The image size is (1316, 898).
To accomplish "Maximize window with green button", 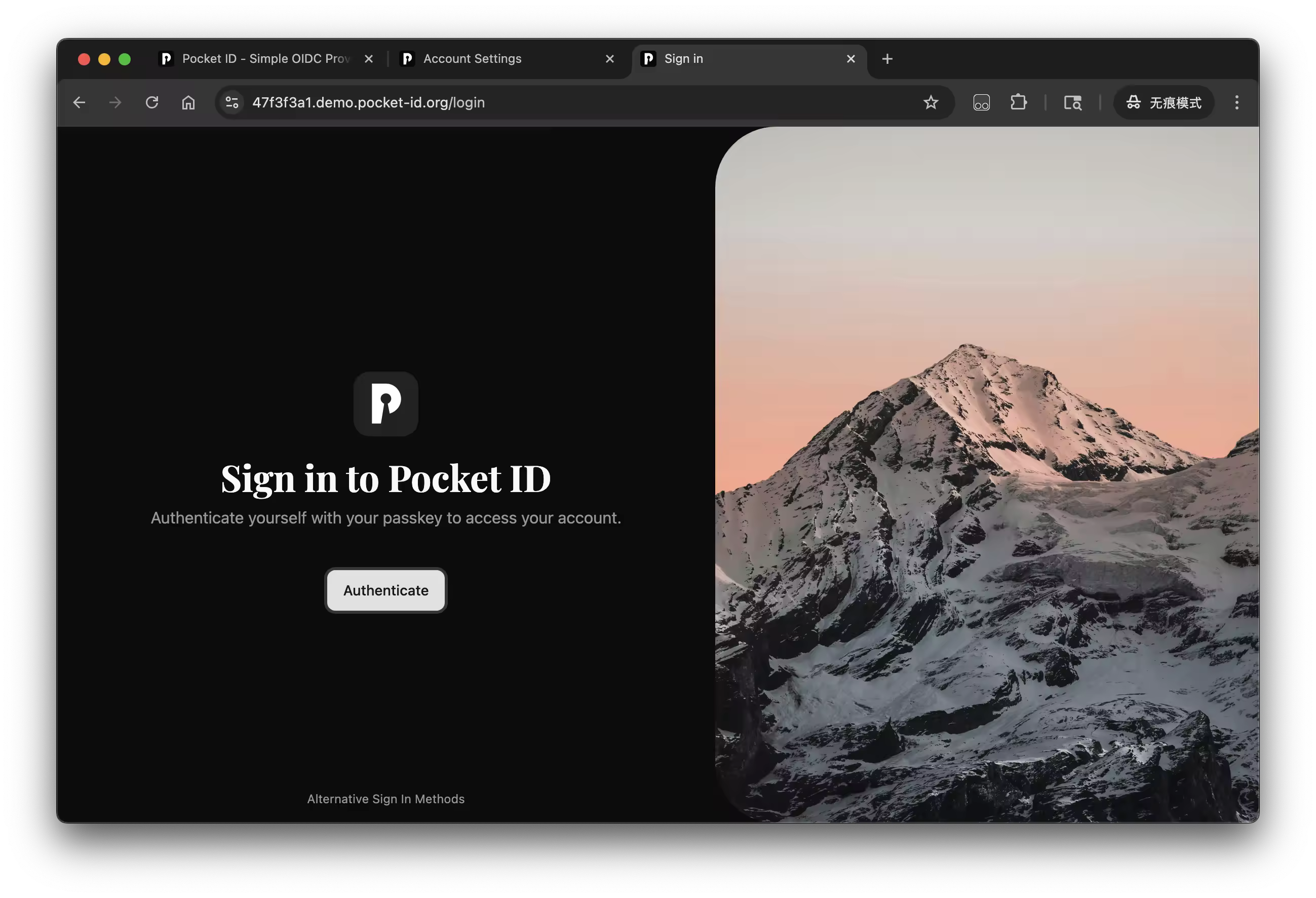I will point(125,59).
